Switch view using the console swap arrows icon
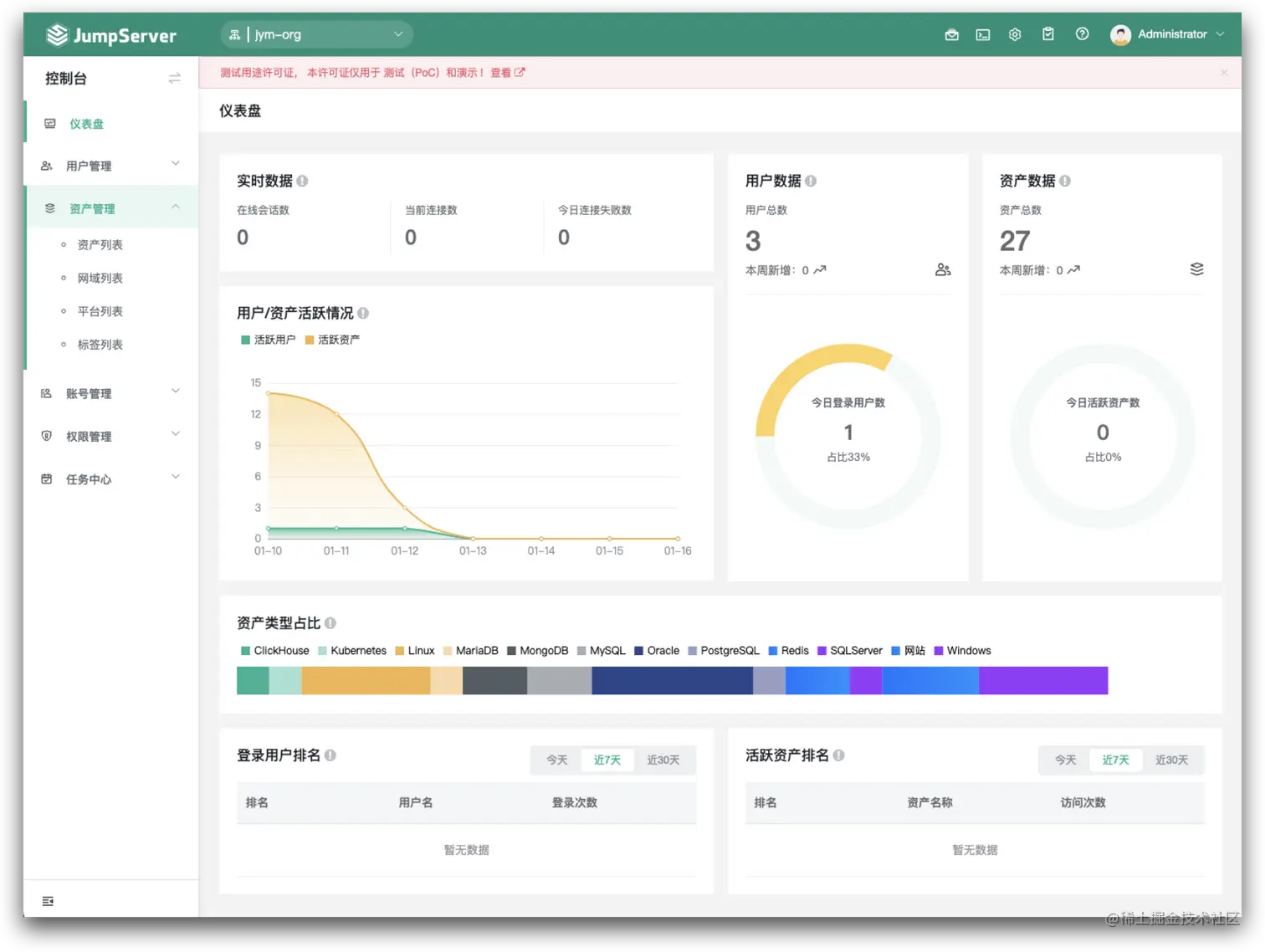 pos(175,79)
